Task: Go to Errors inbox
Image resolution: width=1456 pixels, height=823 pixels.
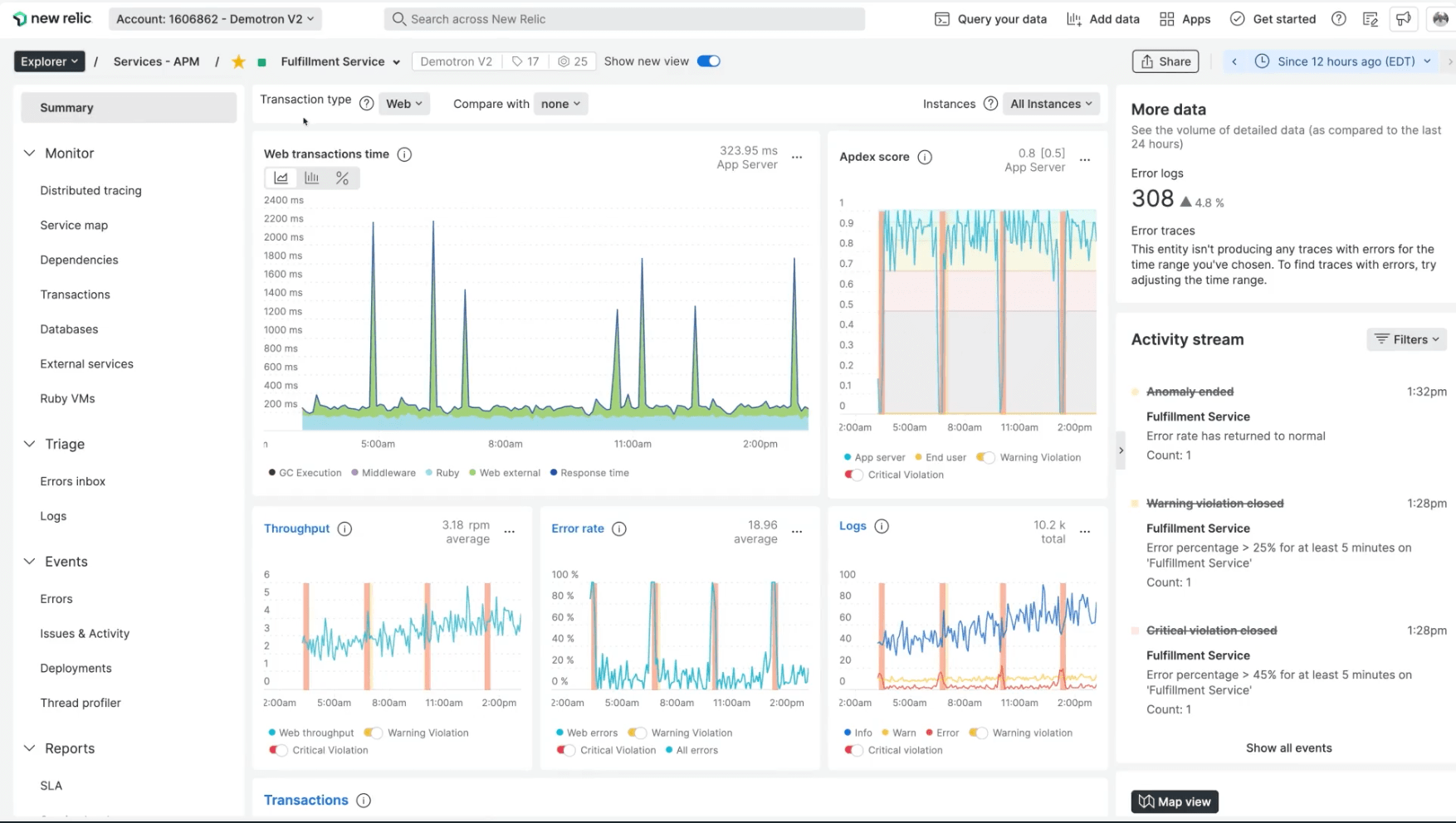Action: pos(72,481)
